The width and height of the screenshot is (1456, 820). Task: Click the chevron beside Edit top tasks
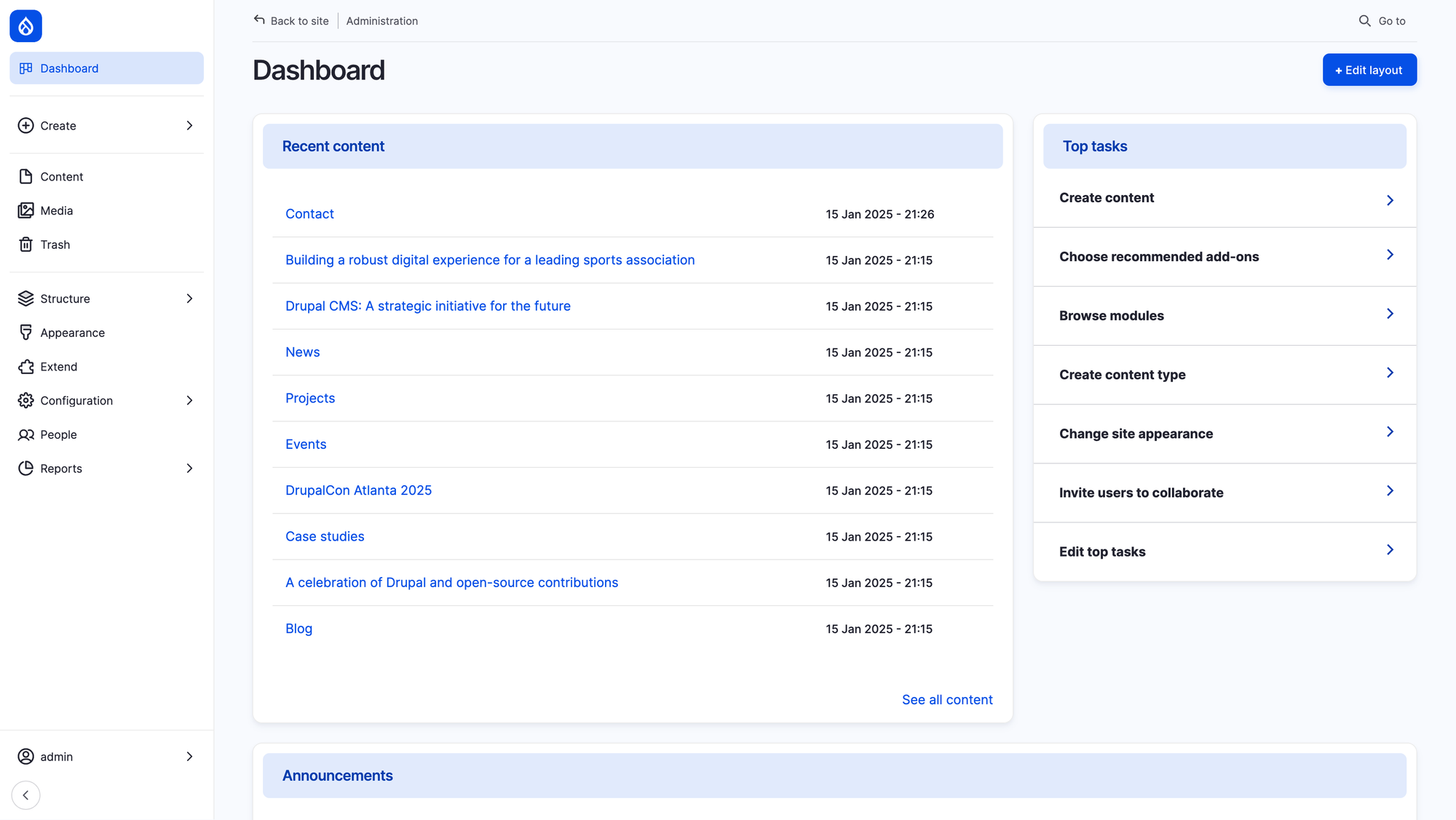pos(1390,549)
